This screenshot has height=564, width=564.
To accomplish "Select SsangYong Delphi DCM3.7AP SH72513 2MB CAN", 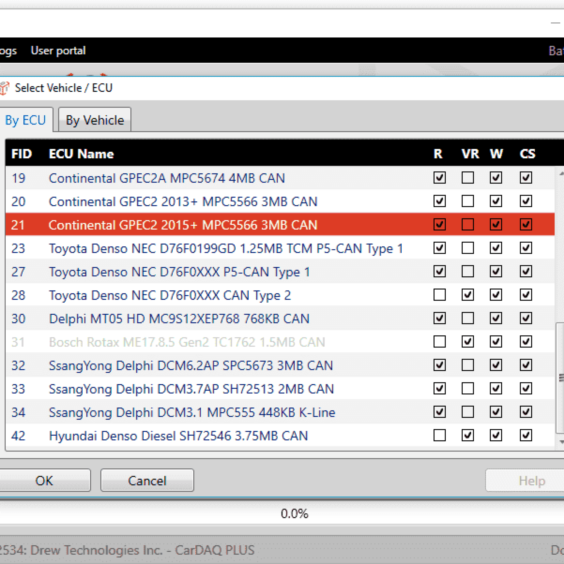I will (x=280, y=388).
